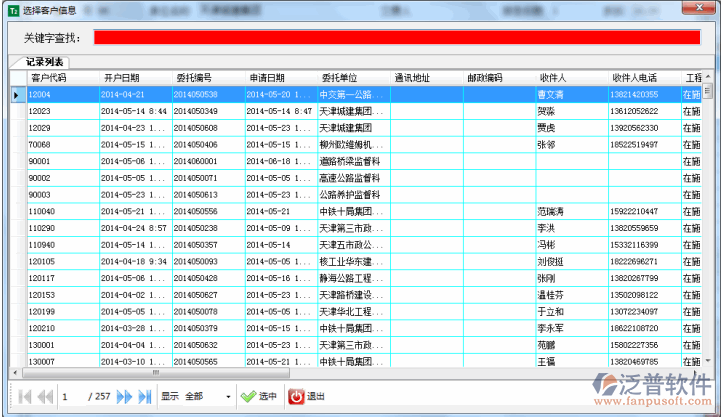Jump to the last page of records

pos(145,396)
